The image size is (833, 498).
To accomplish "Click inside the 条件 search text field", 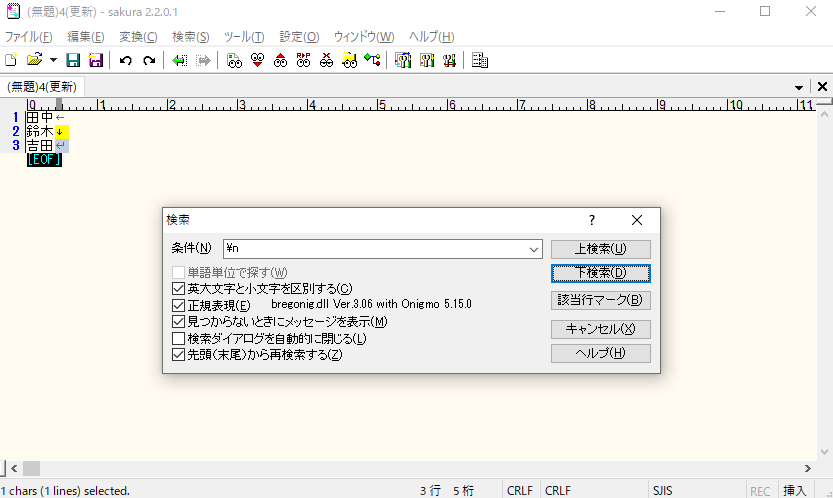I will [375, 249].
